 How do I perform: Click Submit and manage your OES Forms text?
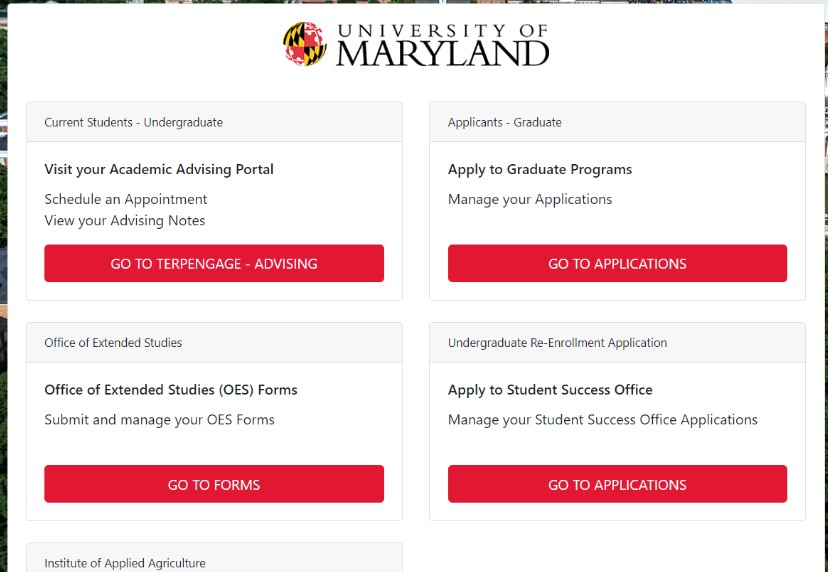(159, 420)
